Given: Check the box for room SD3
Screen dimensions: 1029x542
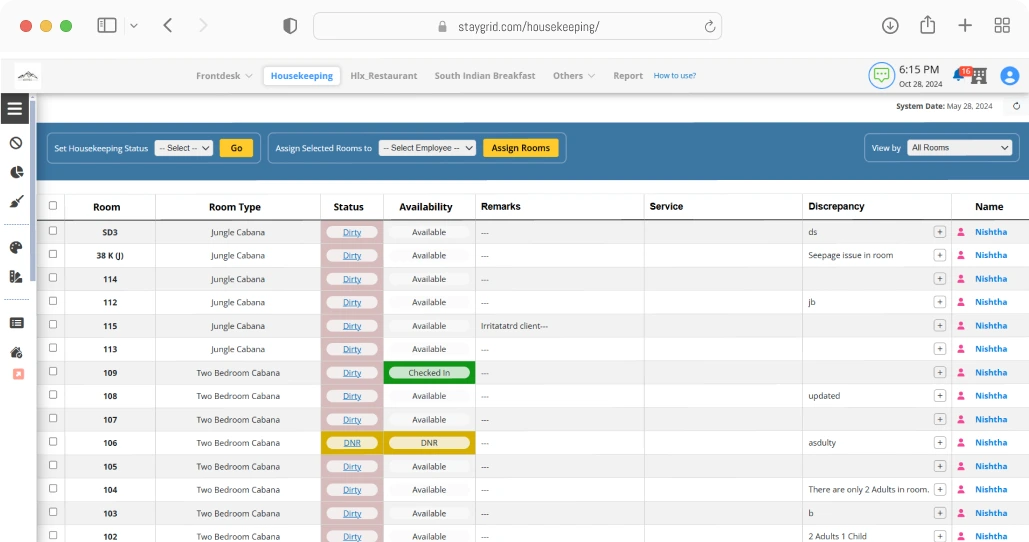Looking at the screenshot, I should click(53, 231).
